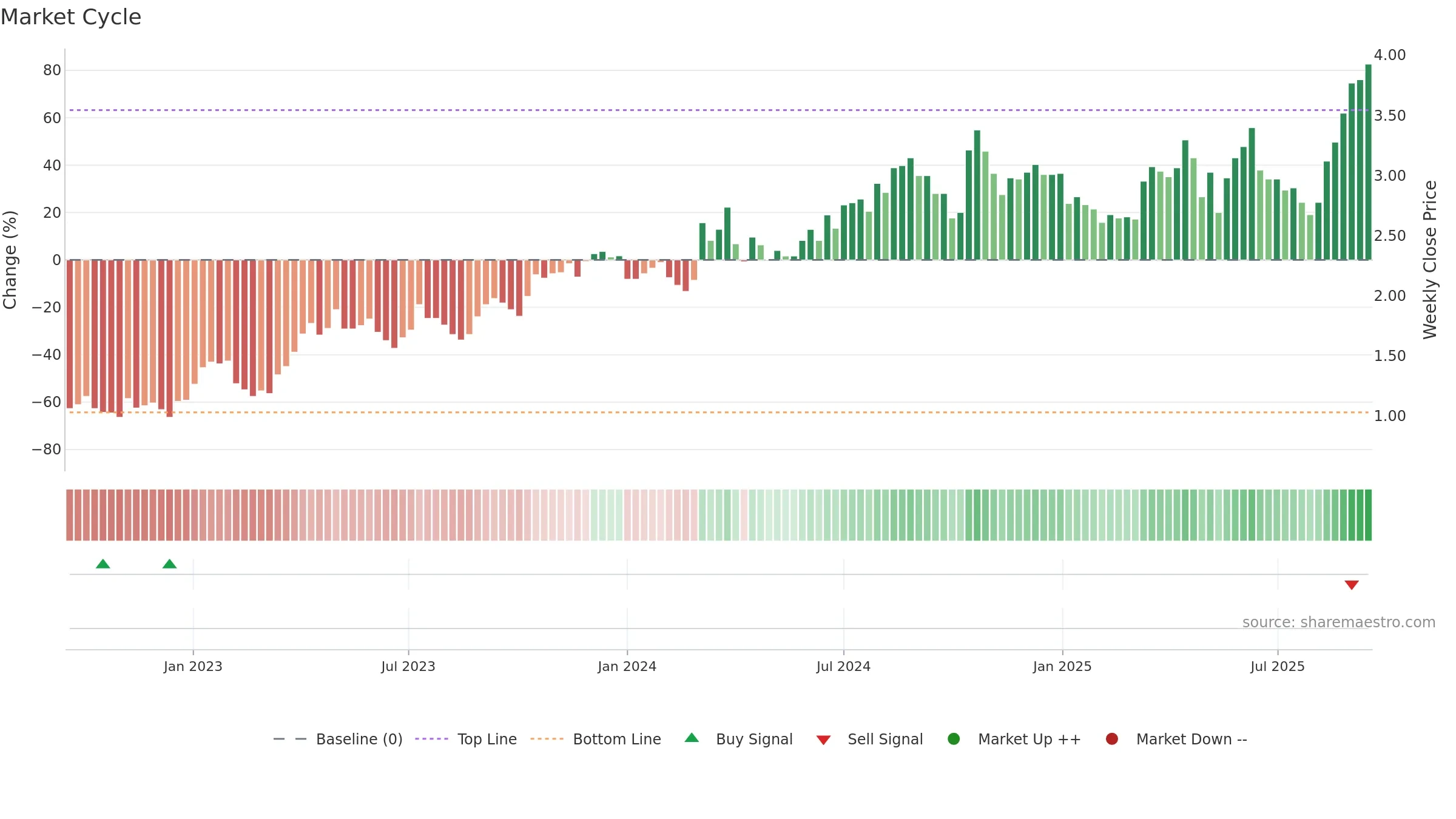This screenshot has height=819, width=1456.
Task: Click the Jul 2025 axis label
Action: coord(1278,666)
